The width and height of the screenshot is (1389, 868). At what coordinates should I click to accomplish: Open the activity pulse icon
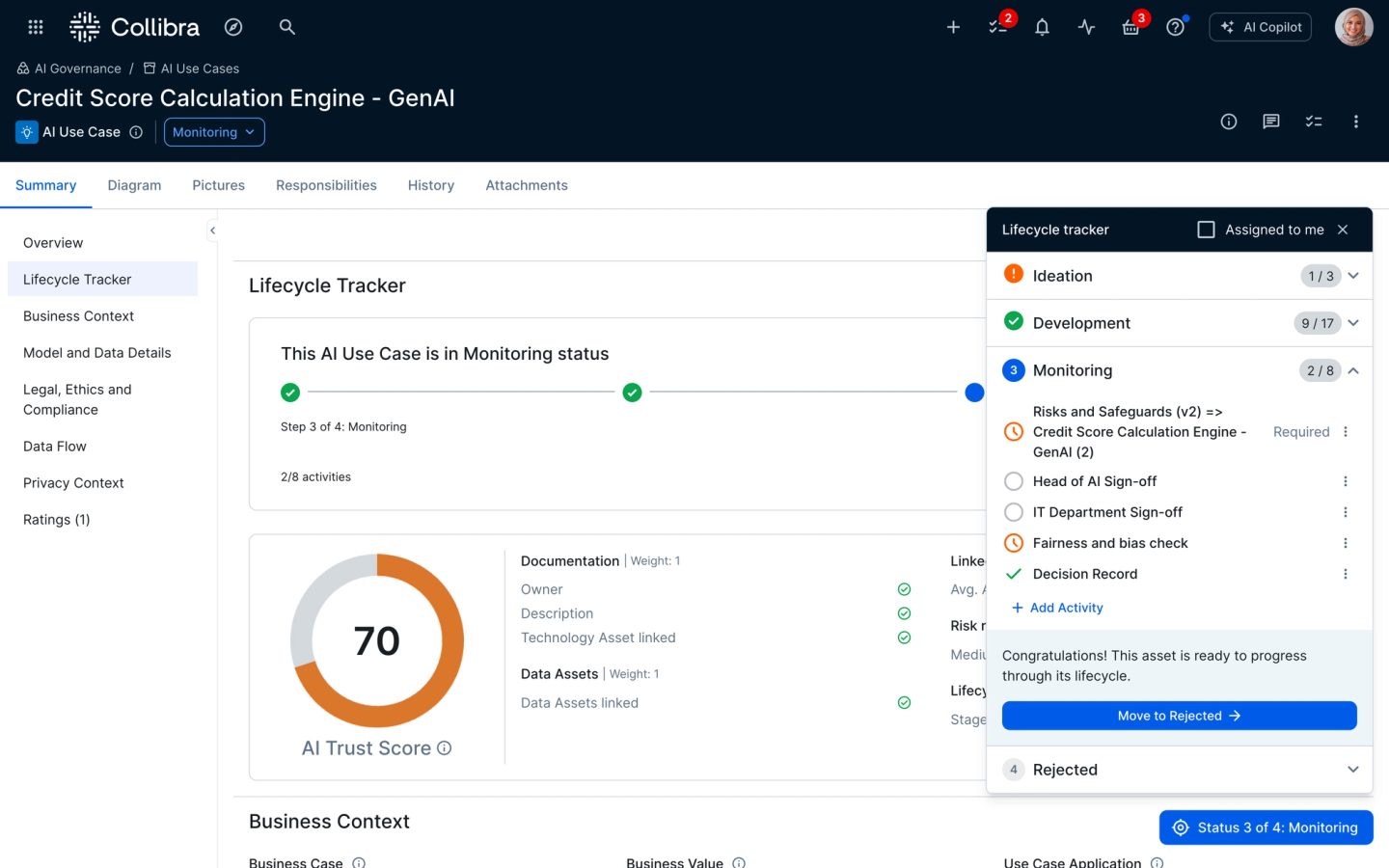(1086, 27)
